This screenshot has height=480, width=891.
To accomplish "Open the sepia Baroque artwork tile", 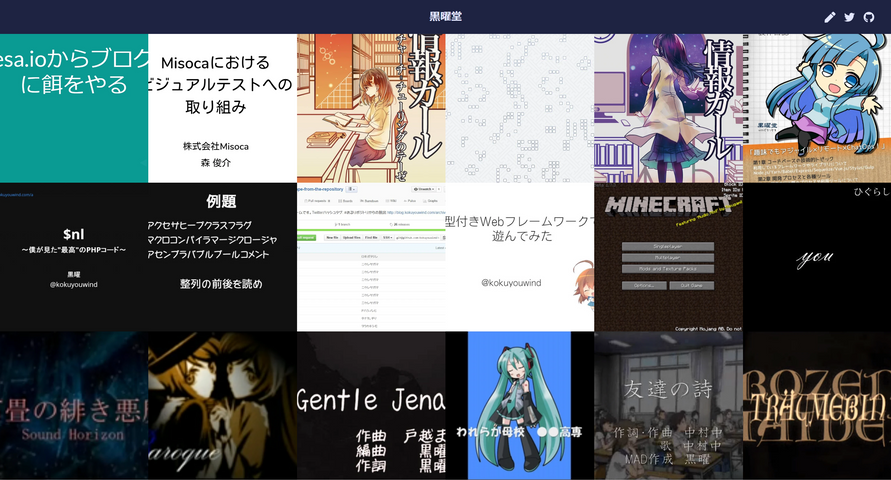I will pos(222,406).
